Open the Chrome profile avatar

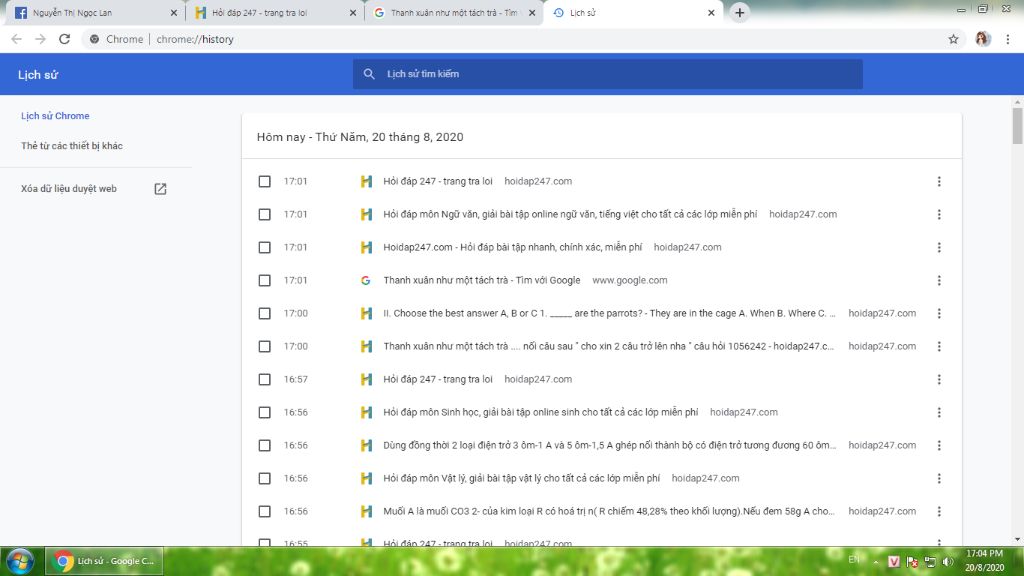[x=983, y=39]
